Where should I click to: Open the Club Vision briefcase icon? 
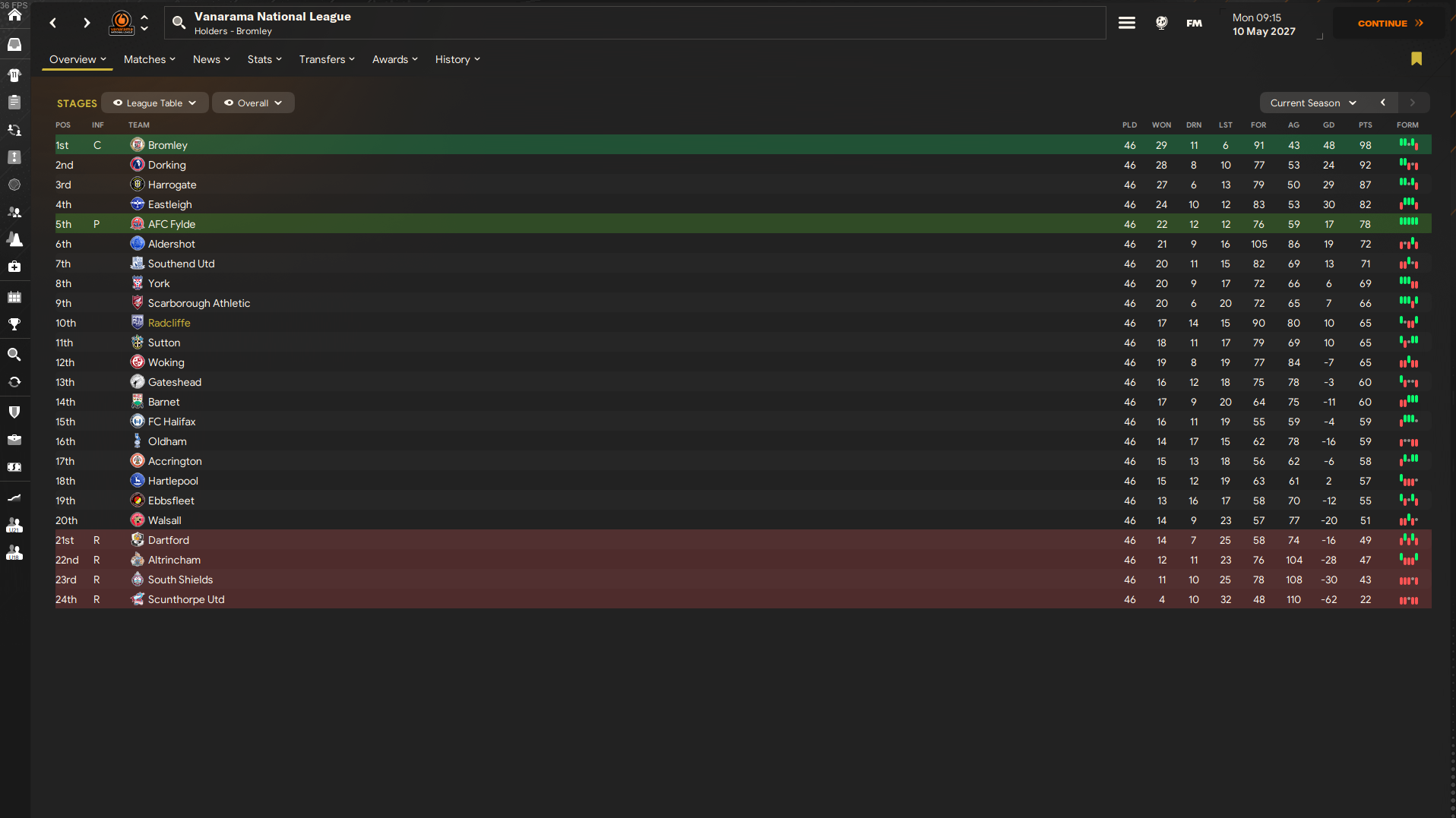(x=14, y=440)
